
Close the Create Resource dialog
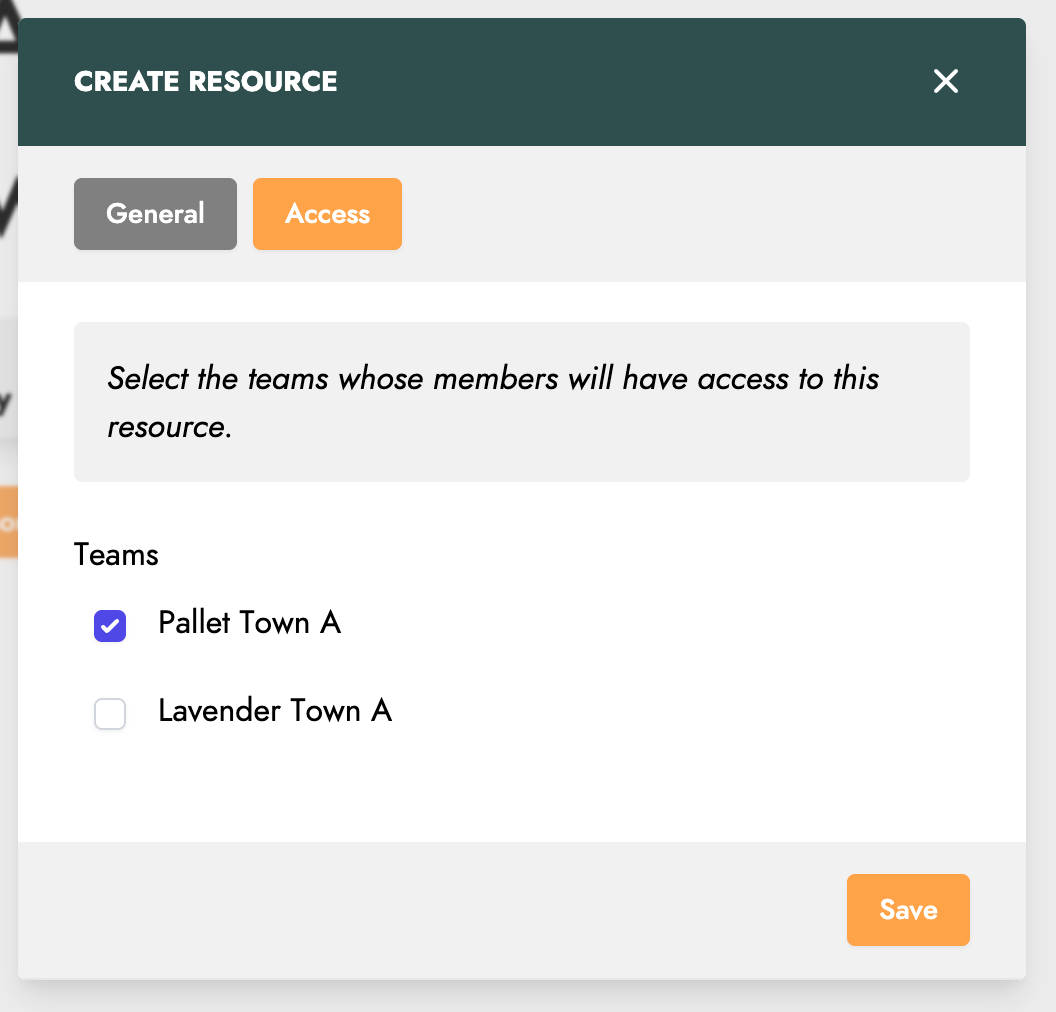click(945, 82)
